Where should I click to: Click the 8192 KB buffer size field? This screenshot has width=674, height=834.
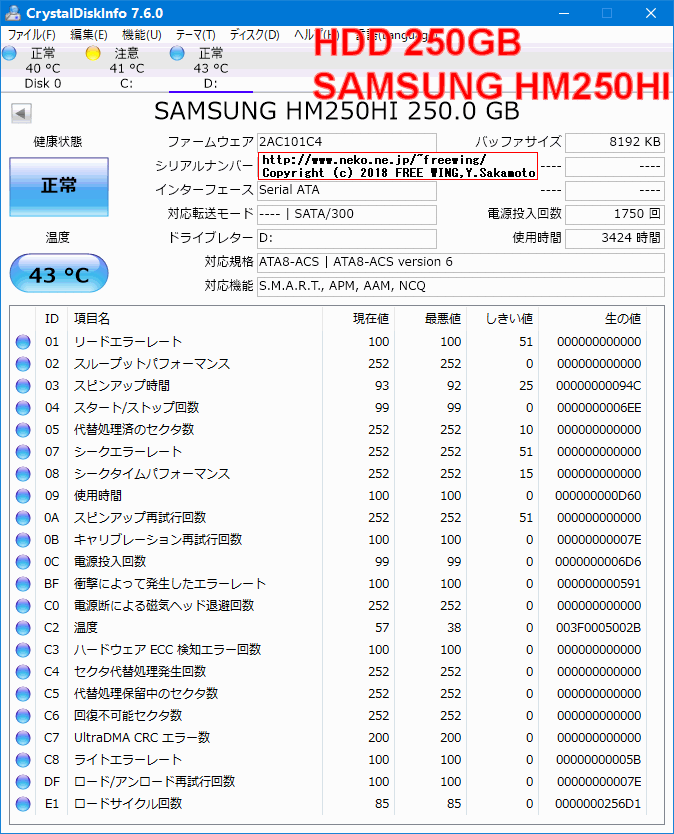click(x=615, y=143)
